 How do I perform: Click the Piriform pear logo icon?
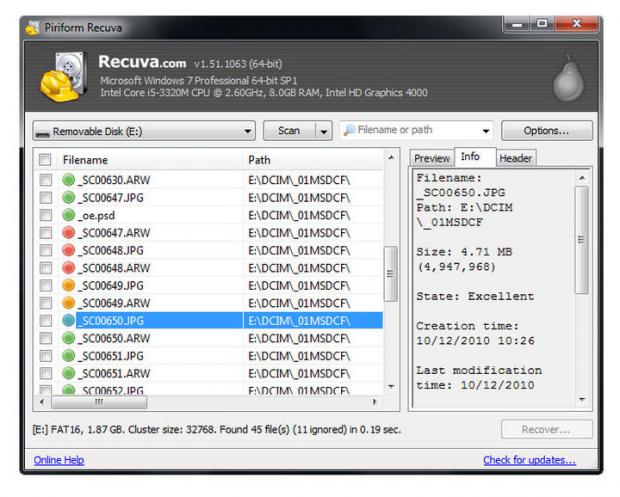tap(566, 73)
